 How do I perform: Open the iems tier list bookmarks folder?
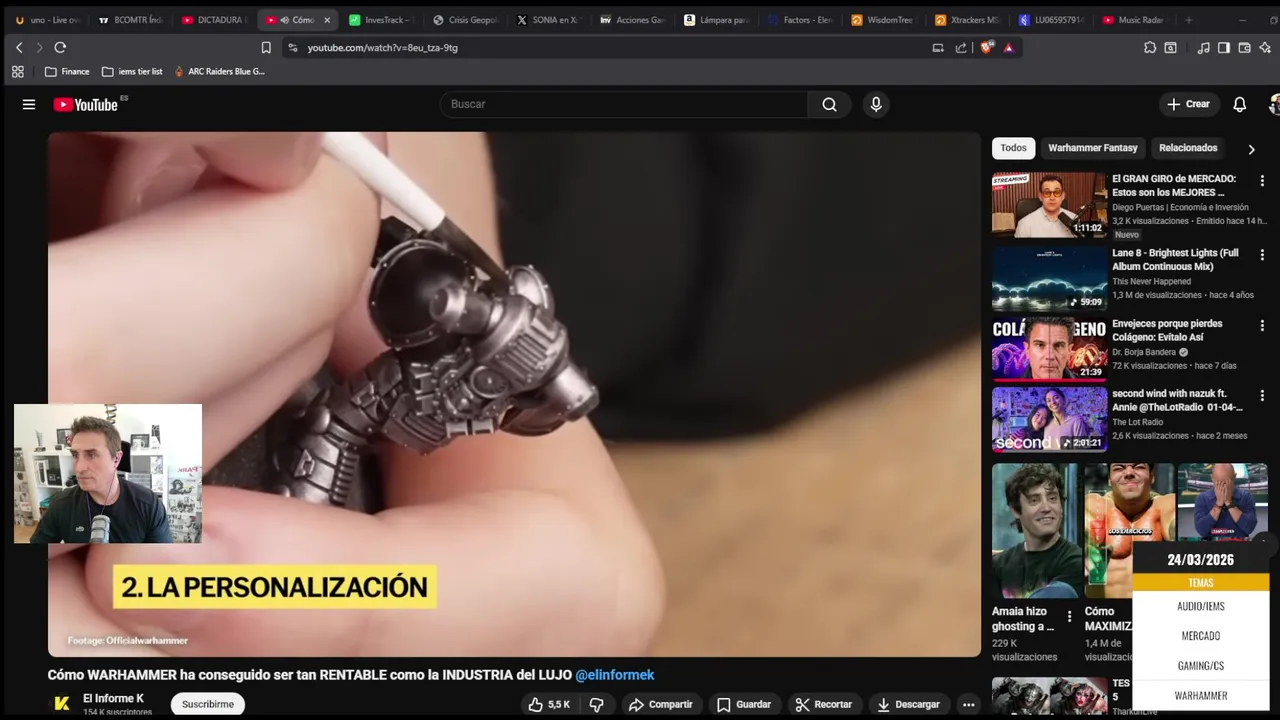132,71
